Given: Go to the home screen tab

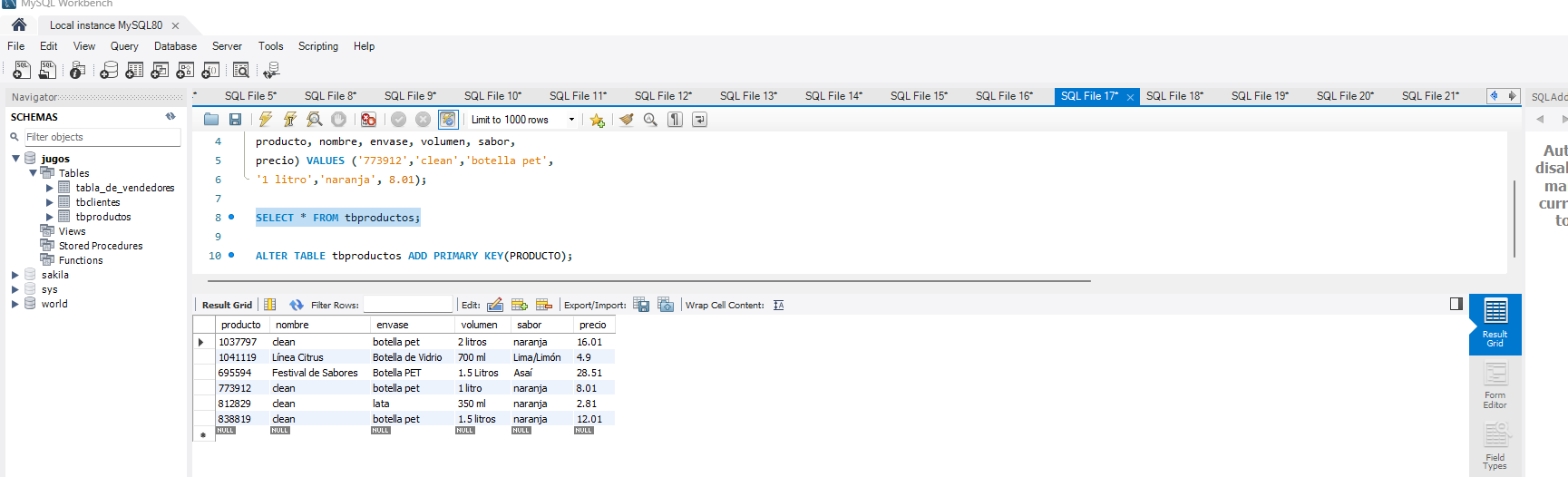Looking at the screenshot, I should [x=19, y=24].
